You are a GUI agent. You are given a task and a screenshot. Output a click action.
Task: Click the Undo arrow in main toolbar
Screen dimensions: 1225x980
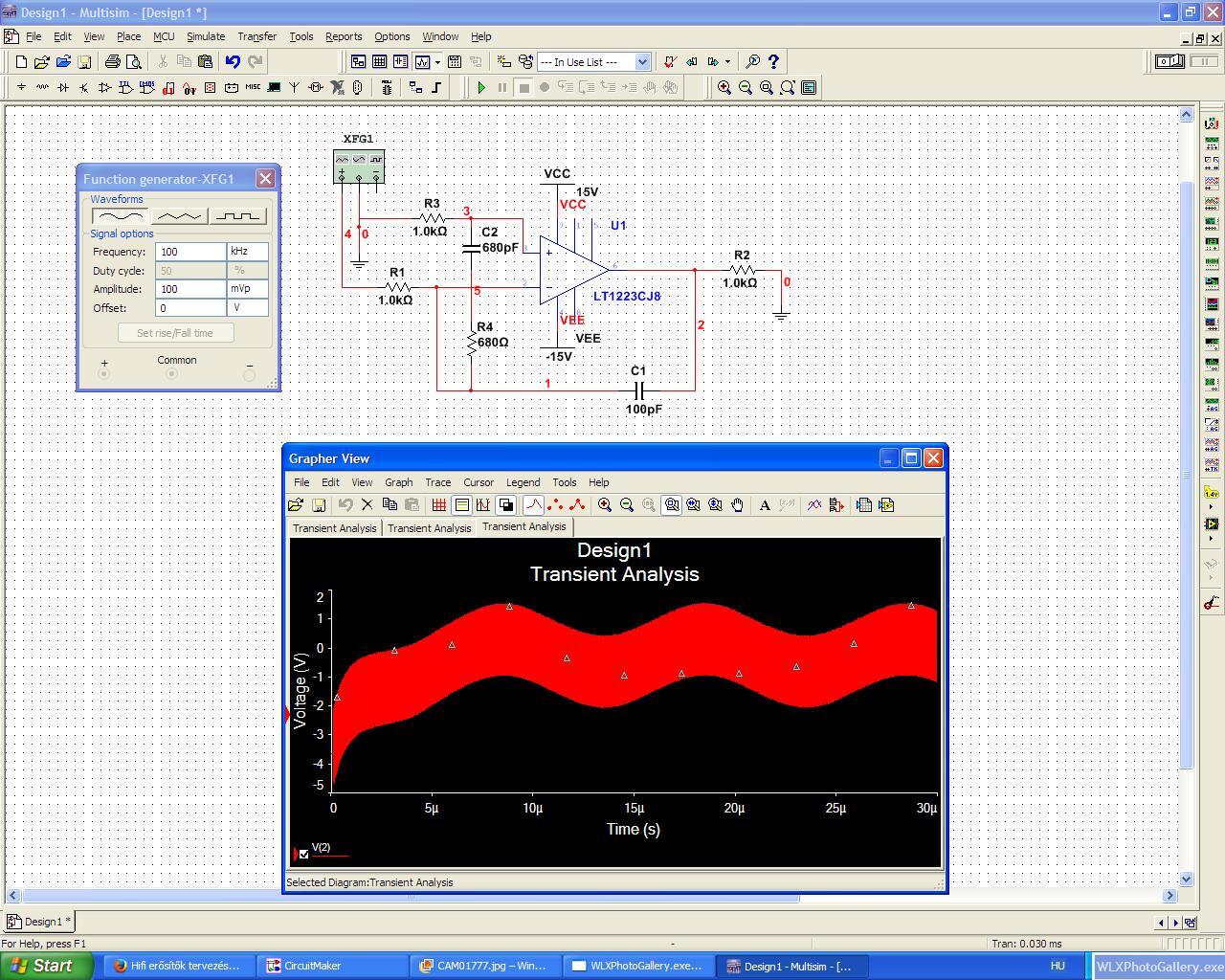233,61
